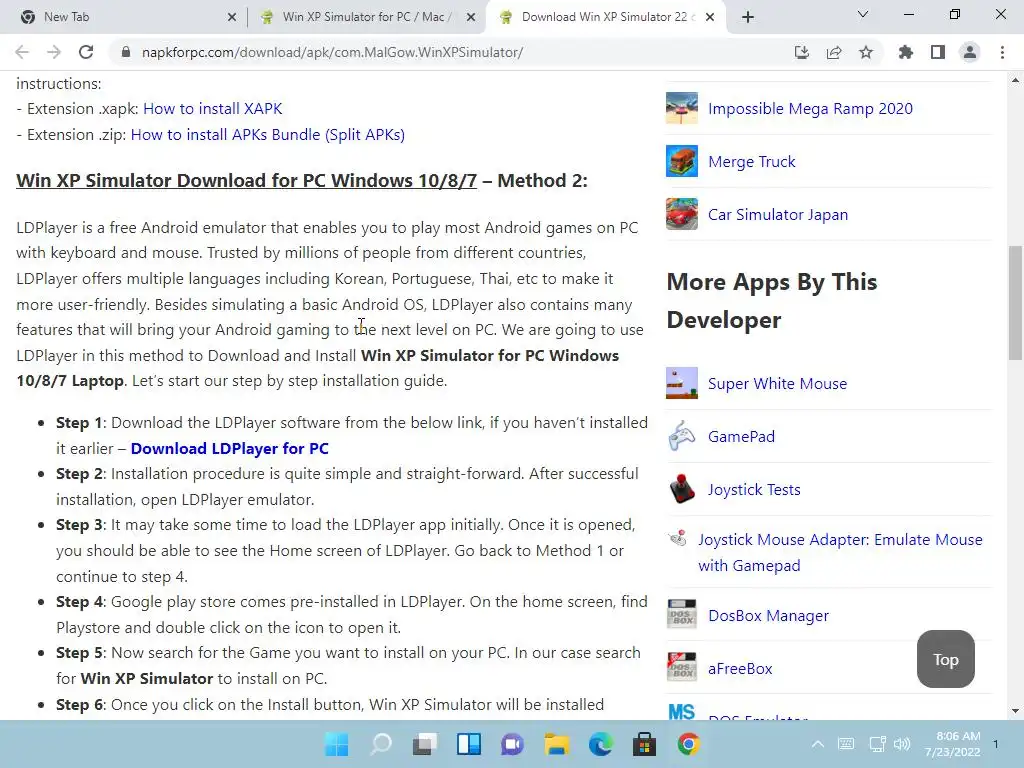Close the New Tab tab

[232, 18]
